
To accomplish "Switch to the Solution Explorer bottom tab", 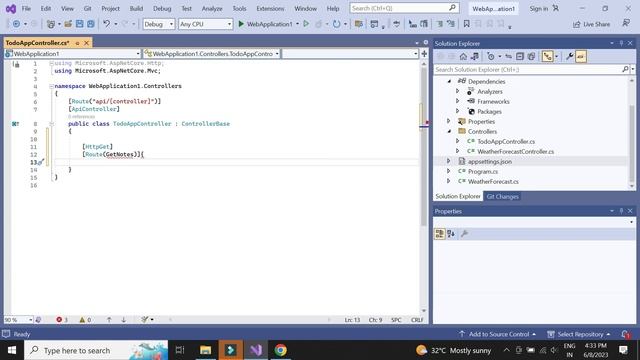I will tap(458, 196).
